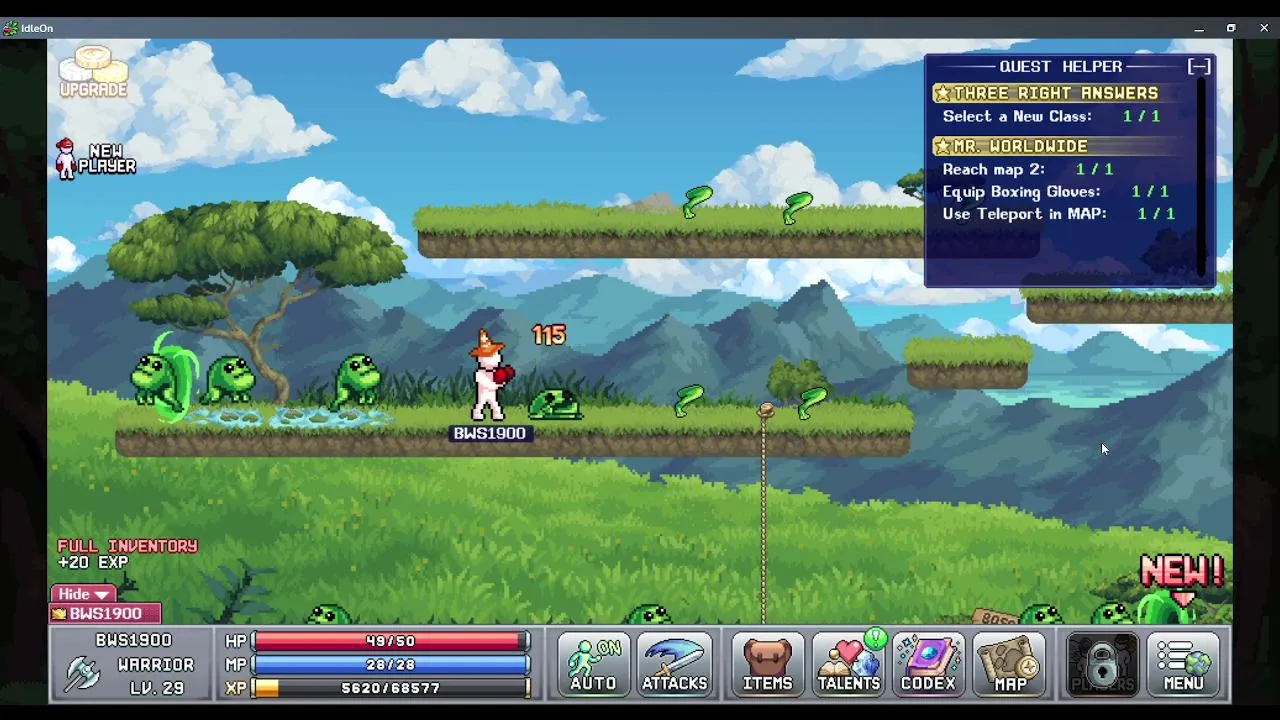The width and height of the screenshot is (1280, 720).
Task: Click the green leaf drop on upper platform left
Action: tap(697, 201)
